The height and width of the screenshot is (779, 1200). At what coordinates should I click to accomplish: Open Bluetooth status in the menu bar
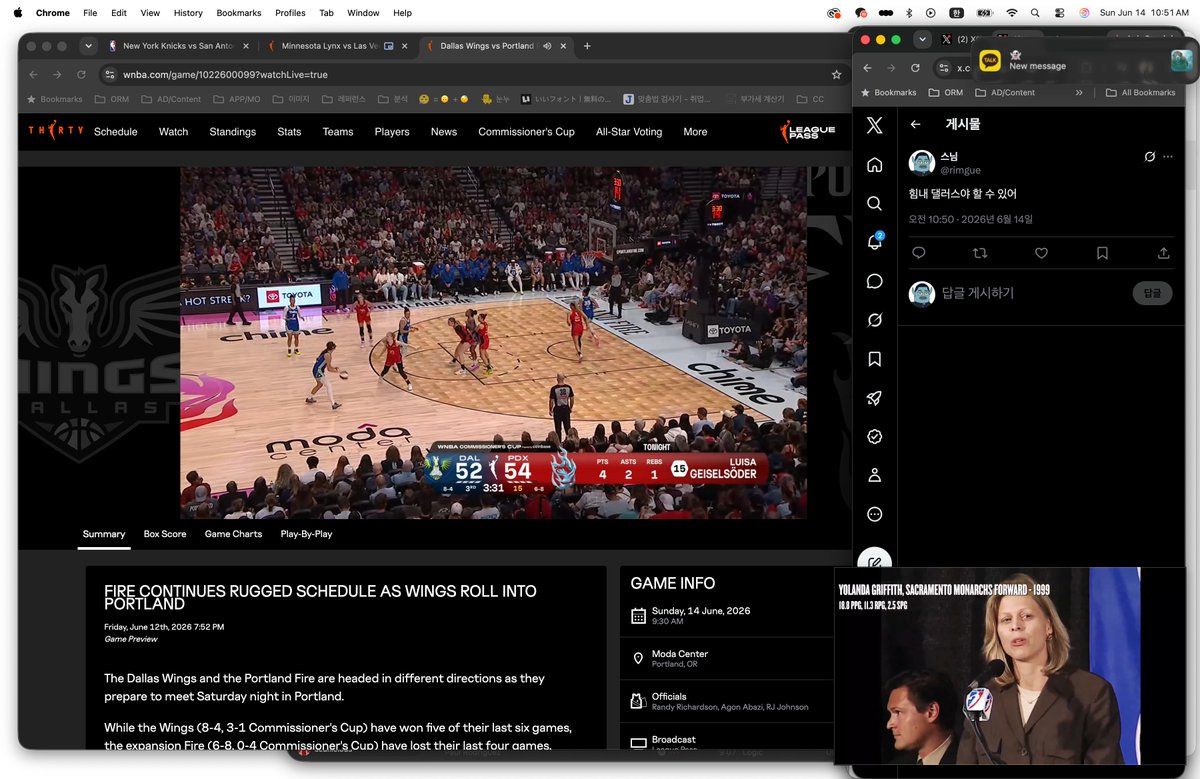[908, 13]
